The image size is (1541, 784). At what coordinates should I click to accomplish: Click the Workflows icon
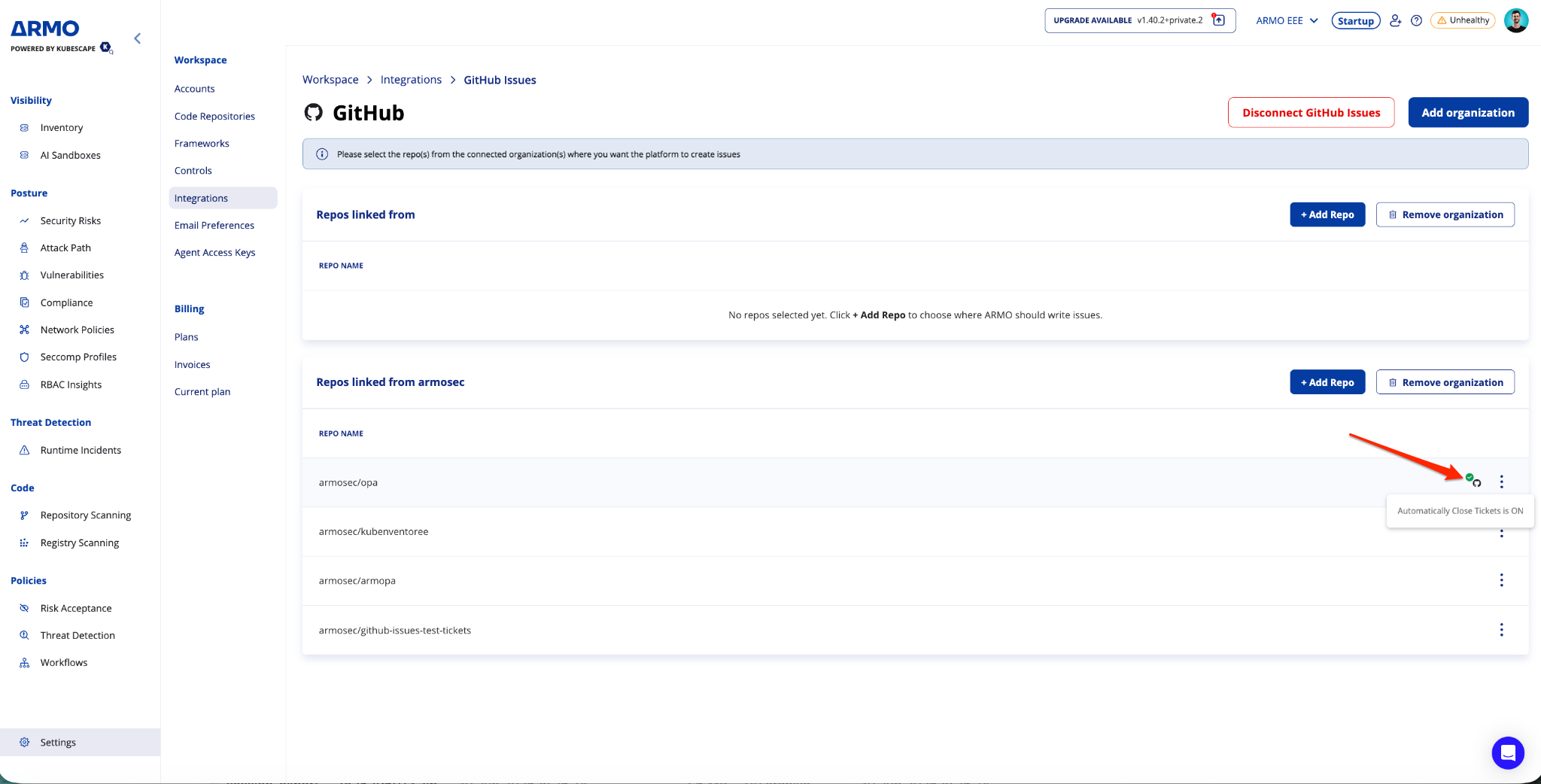click(x=24, y=663)
